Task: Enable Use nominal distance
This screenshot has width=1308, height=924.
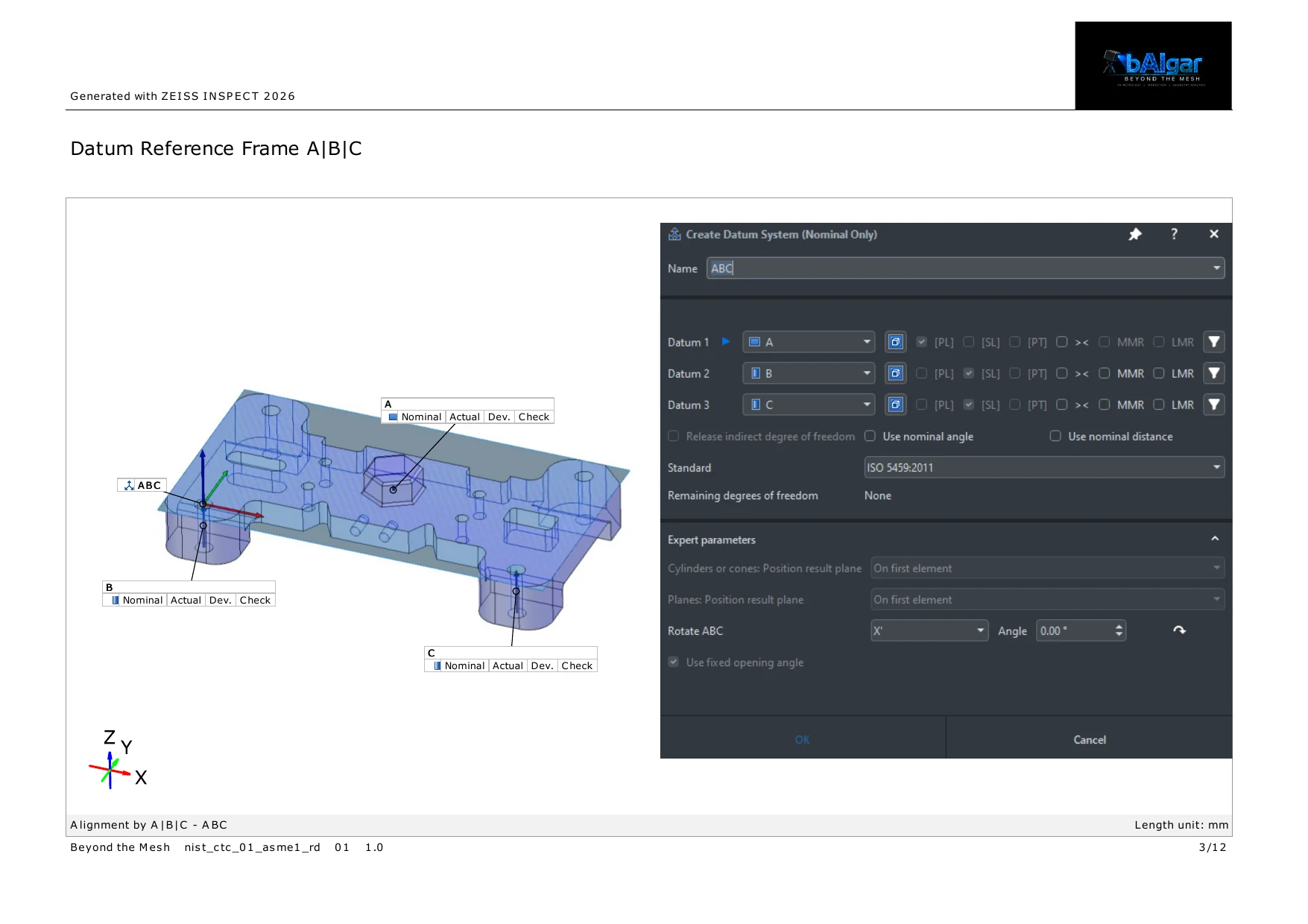Action: point(1055,436)
